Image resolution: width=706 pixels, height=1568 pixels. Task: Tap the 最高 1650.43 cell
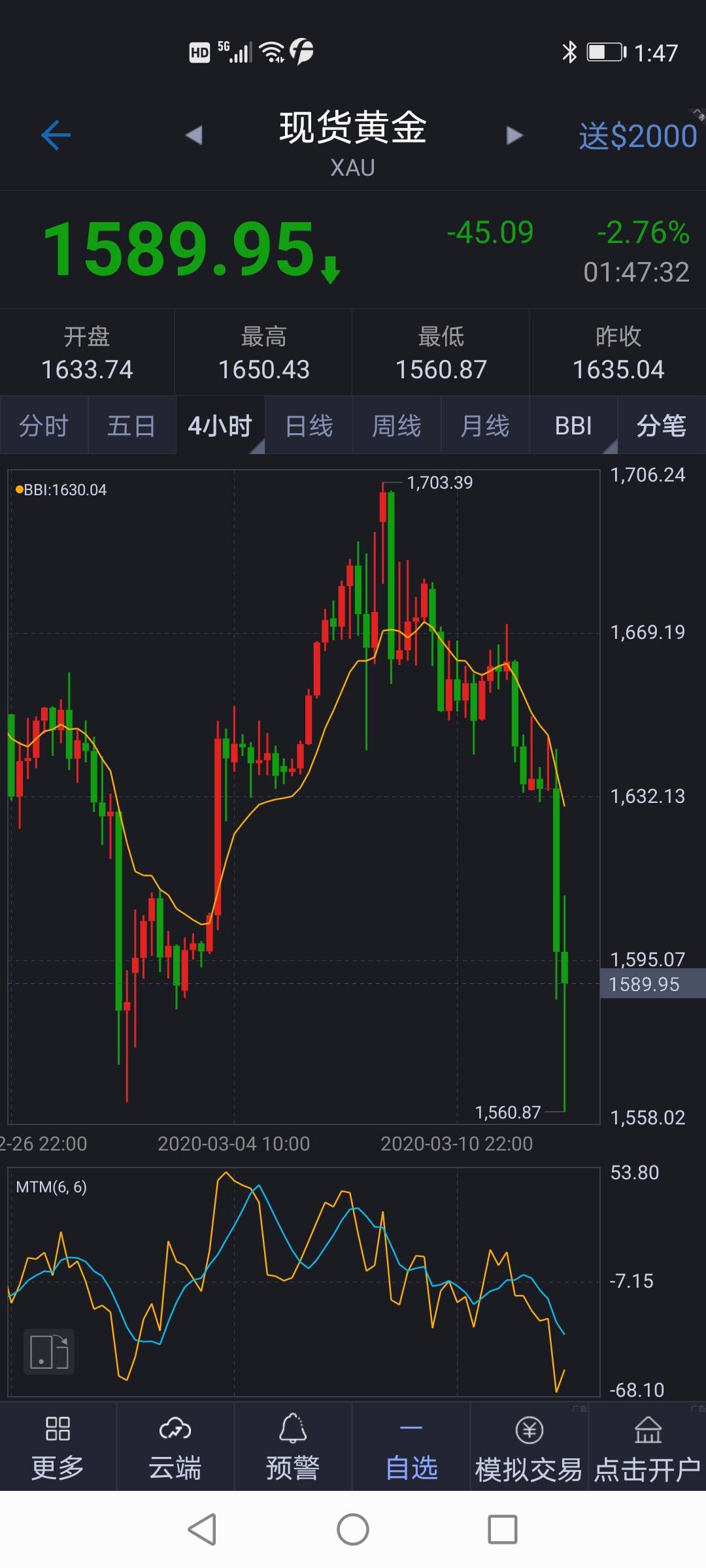(264, 353)
